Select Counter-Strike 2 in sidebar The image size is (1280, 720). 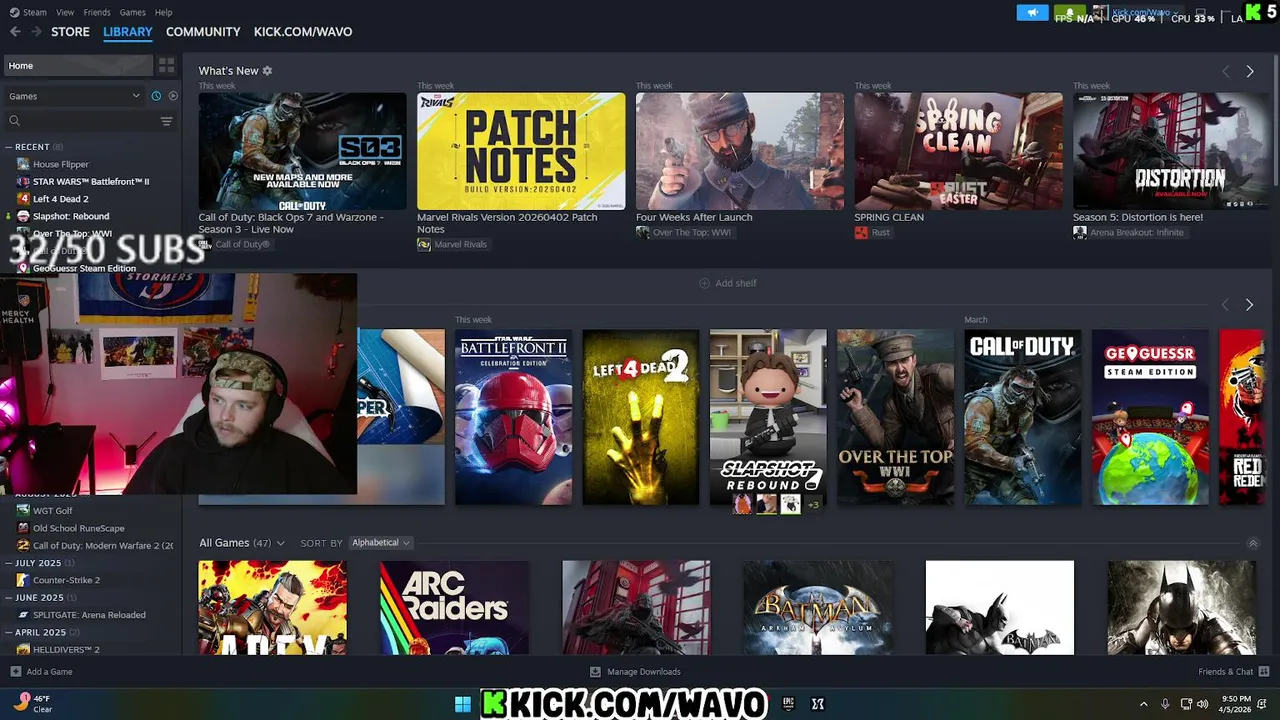click(x=66, y=580)
